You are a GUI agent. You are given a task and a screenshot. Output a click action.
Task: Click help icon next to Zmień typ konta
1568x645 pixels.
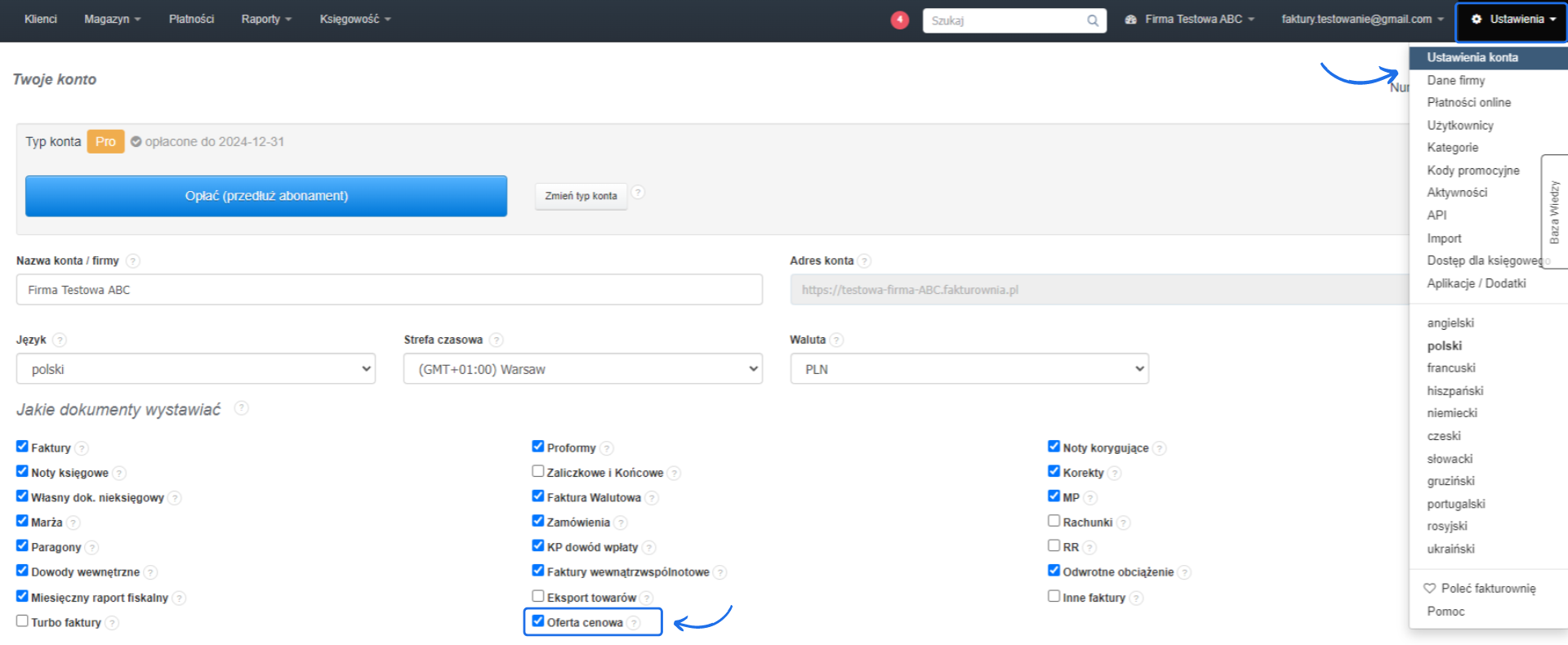pos(638,193)
